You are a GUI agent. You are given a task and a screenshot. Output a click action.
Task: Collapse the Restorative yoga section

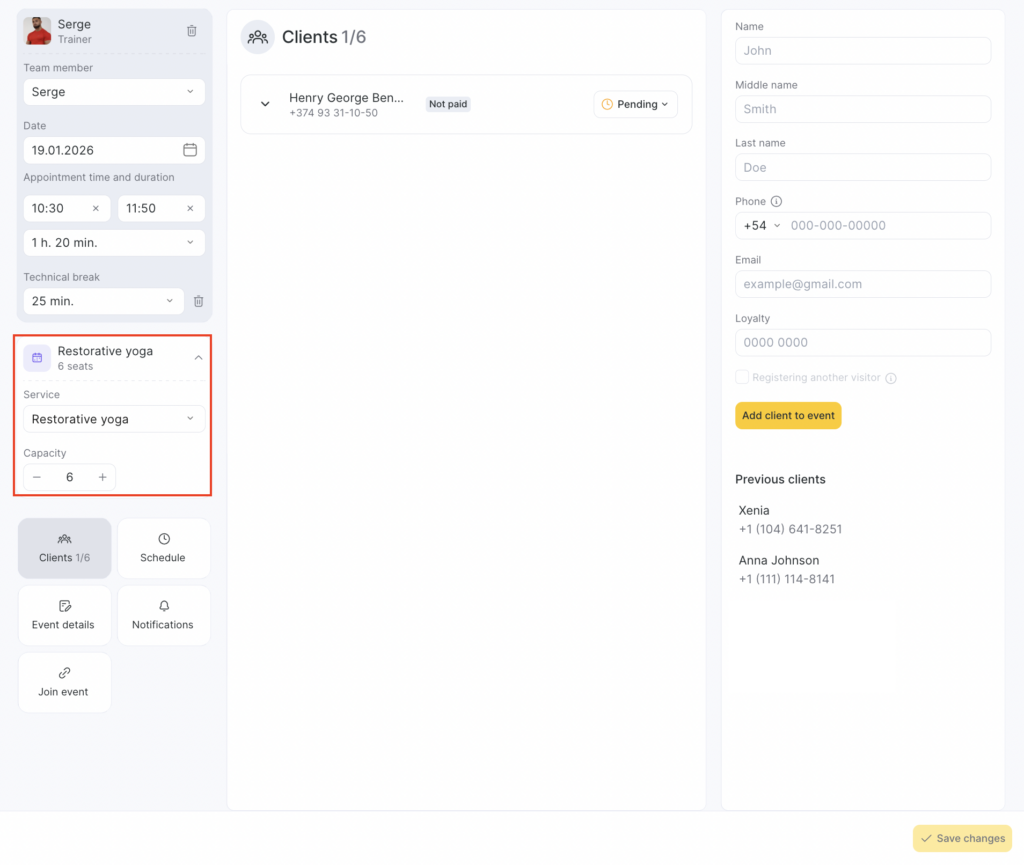tap(198, 358)
